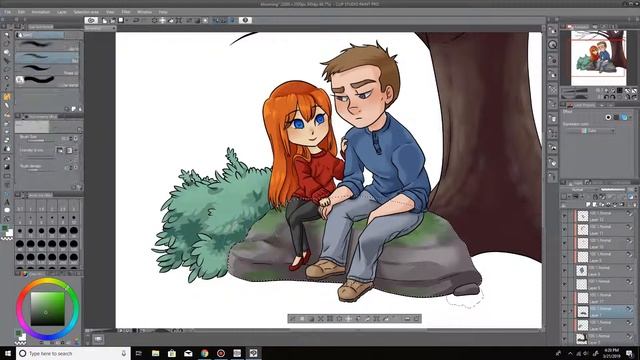The image size is (640, 360).
Task: Open Google Chrome from taskbar
Action: [204, 353]
